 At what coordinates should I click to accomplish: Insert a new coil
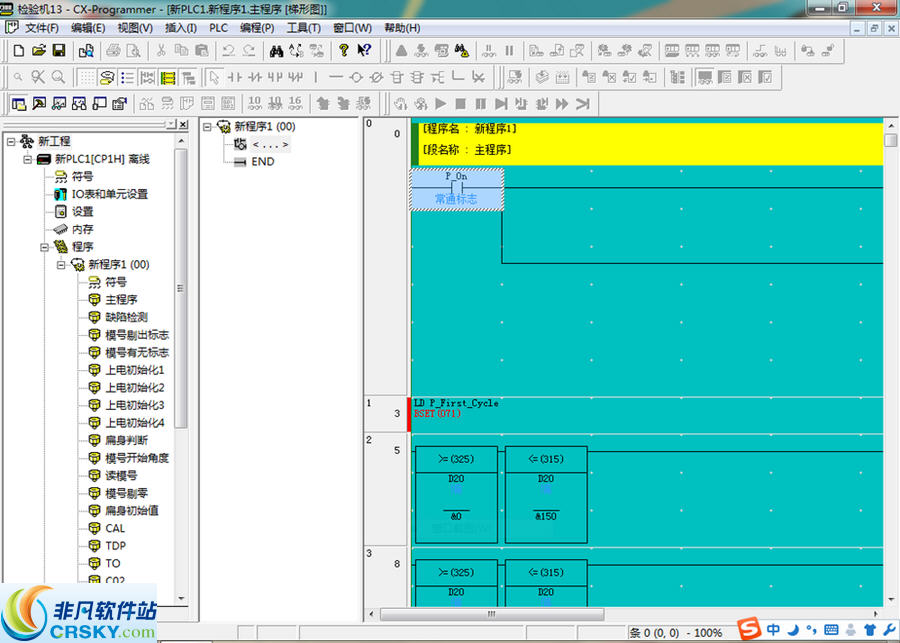click(x=356, y=77)
